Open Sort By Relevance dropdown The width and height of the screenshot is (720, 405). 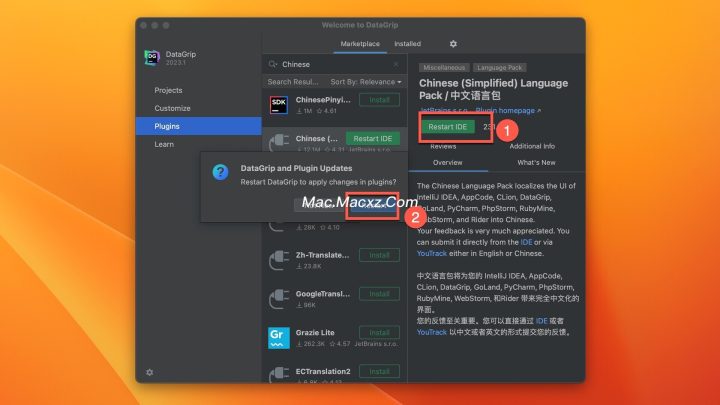366,82
